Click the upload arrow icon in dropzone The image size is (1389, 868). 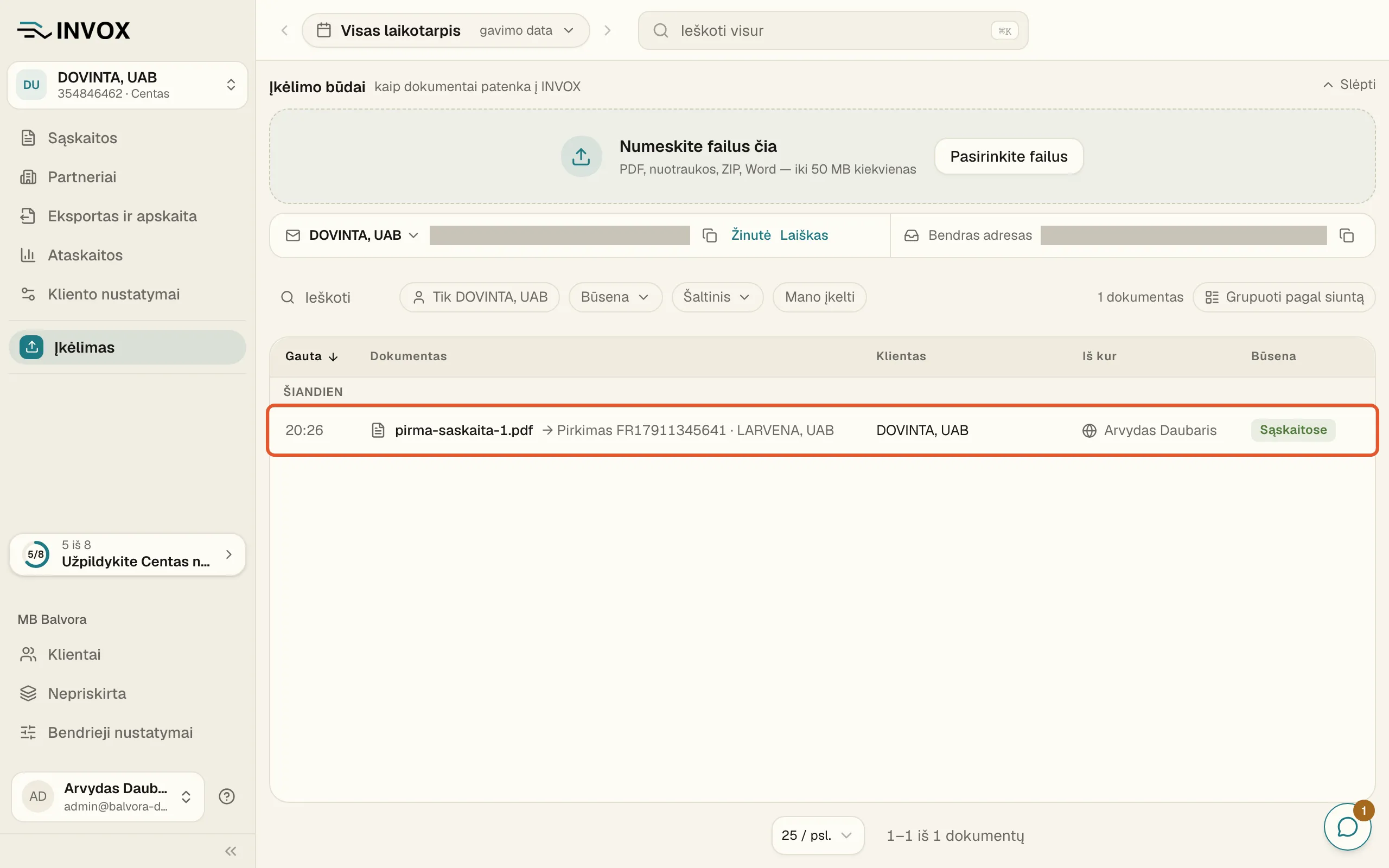581,156
